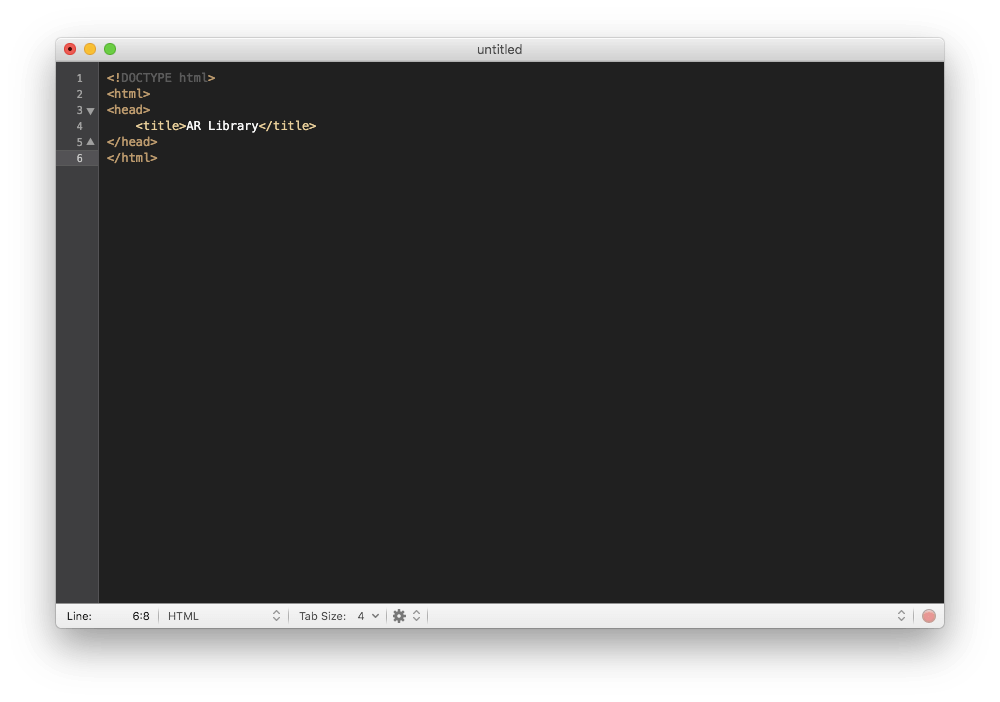
Task: Open the HTML language selector dropdown
Action: (223, 616)
